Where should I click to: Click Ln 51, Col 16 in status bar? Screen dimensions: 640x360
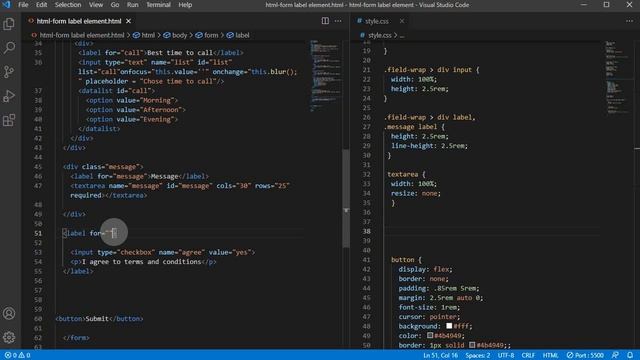tap(440, 355)
